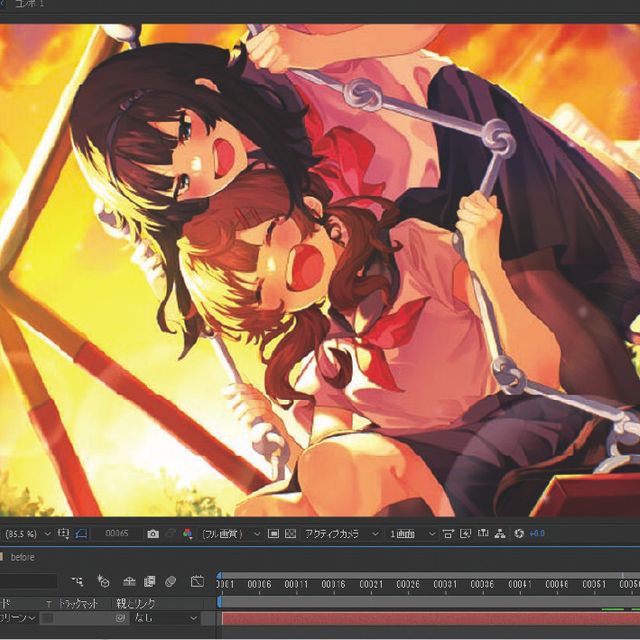Open the graph editor icon
Viewport: 640px width, 640px height.
(197, 581)
